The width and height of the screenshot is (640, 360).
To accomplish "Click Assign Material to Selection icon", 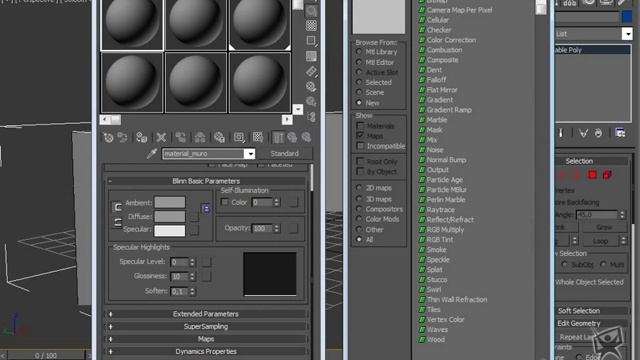I will point(142,138).
